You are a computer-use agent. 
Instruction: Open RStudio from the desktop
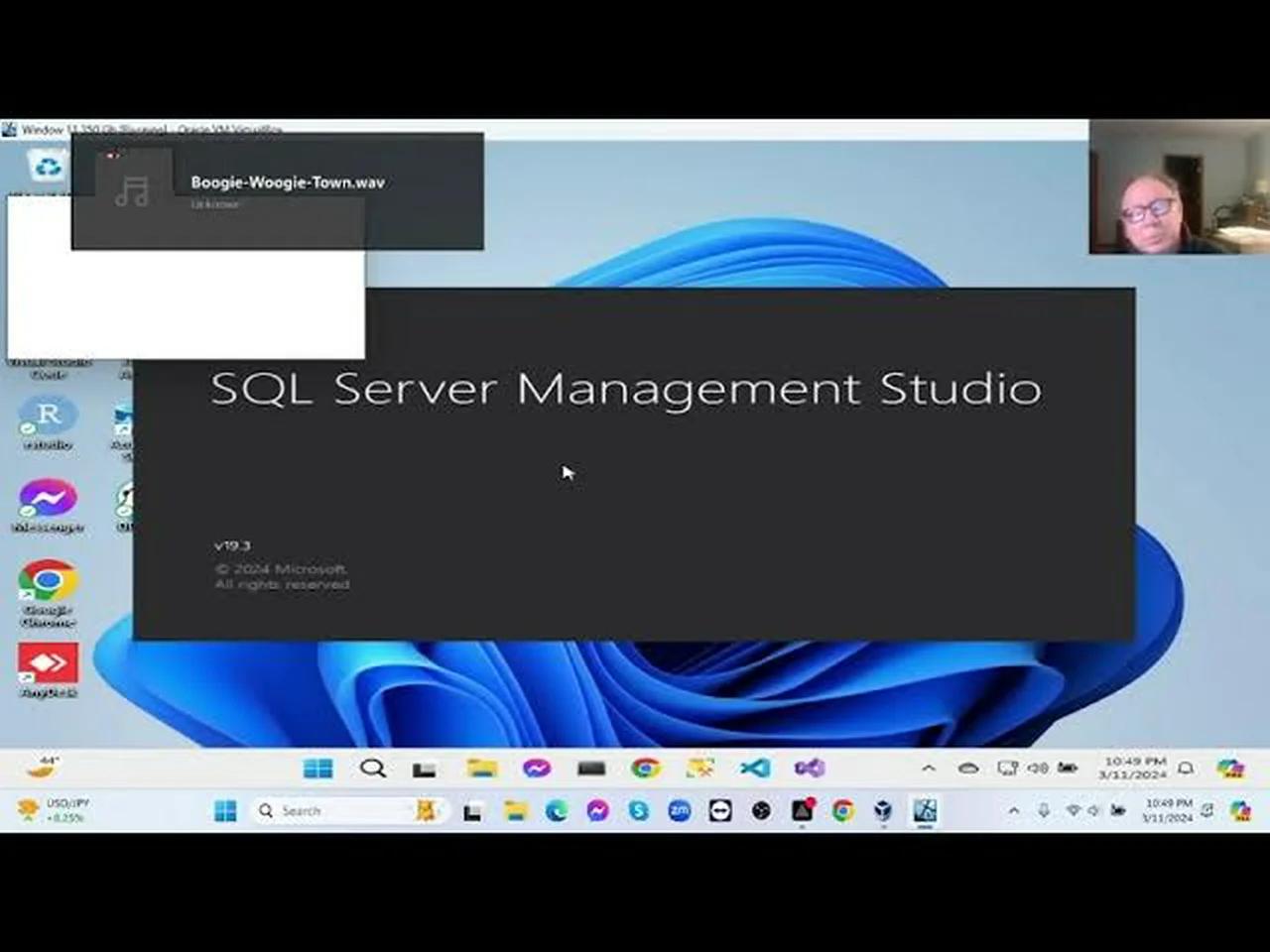[x=48, y=416]
